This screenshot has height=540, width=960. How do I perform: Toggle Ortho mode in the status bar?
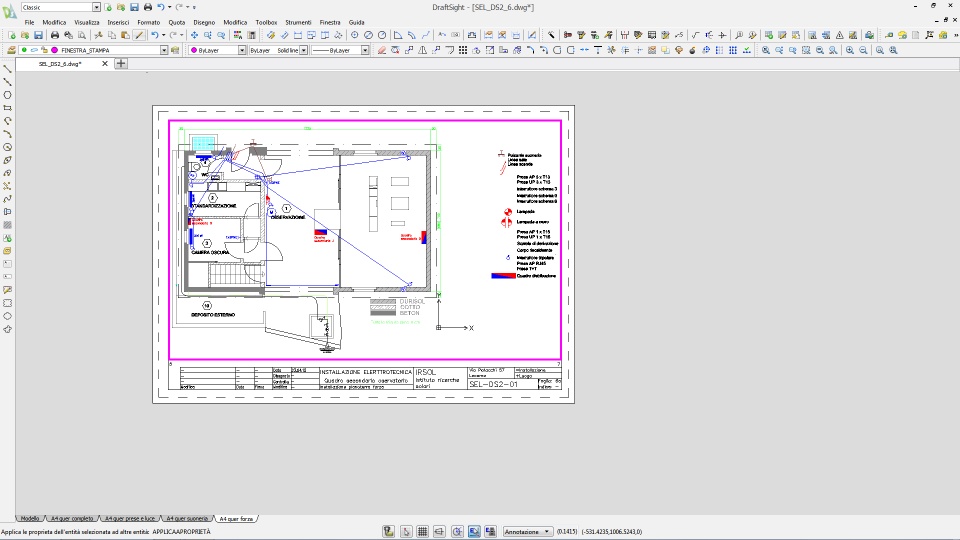tap(440, 532)
